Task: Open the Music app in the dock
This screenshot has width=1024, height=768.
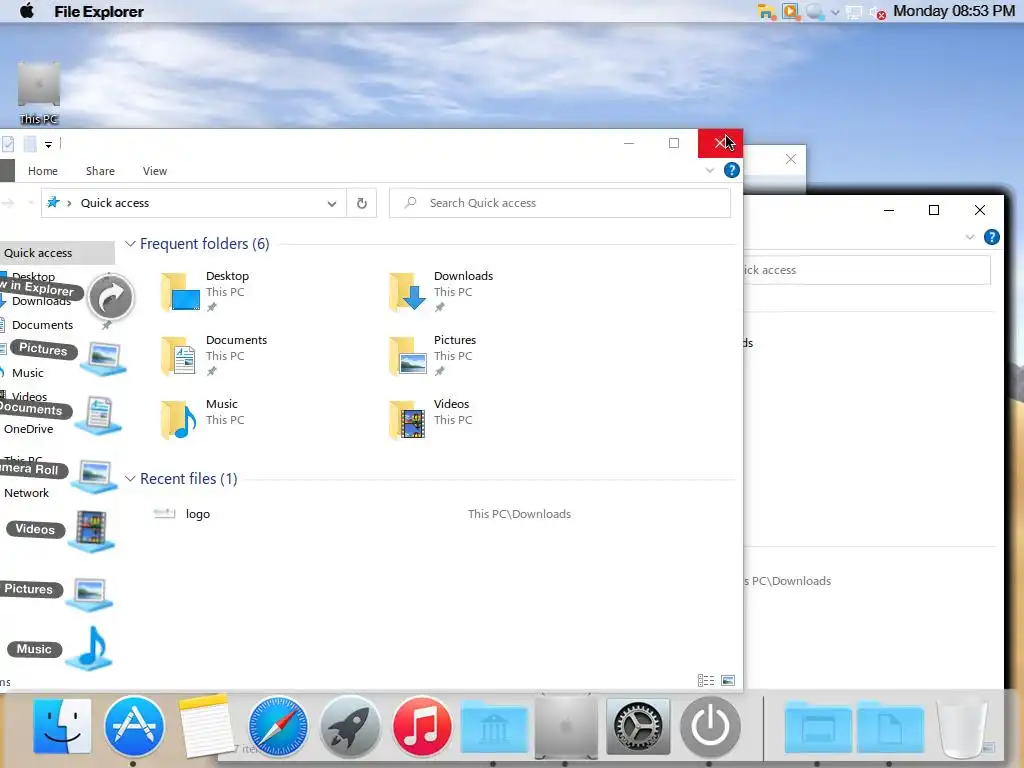Action: (421, 726)
